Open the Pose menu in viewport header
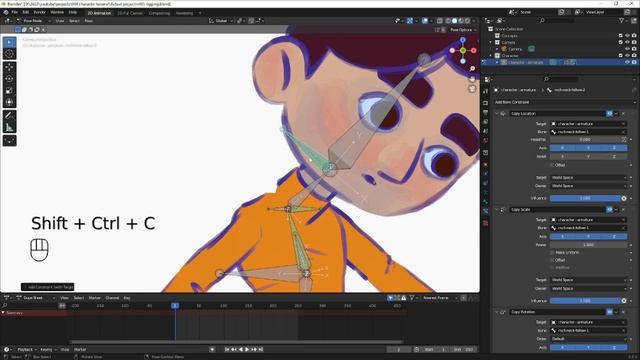Image resolution: width=640 pixels, height=360 pixels. click(x=89, y=21)
